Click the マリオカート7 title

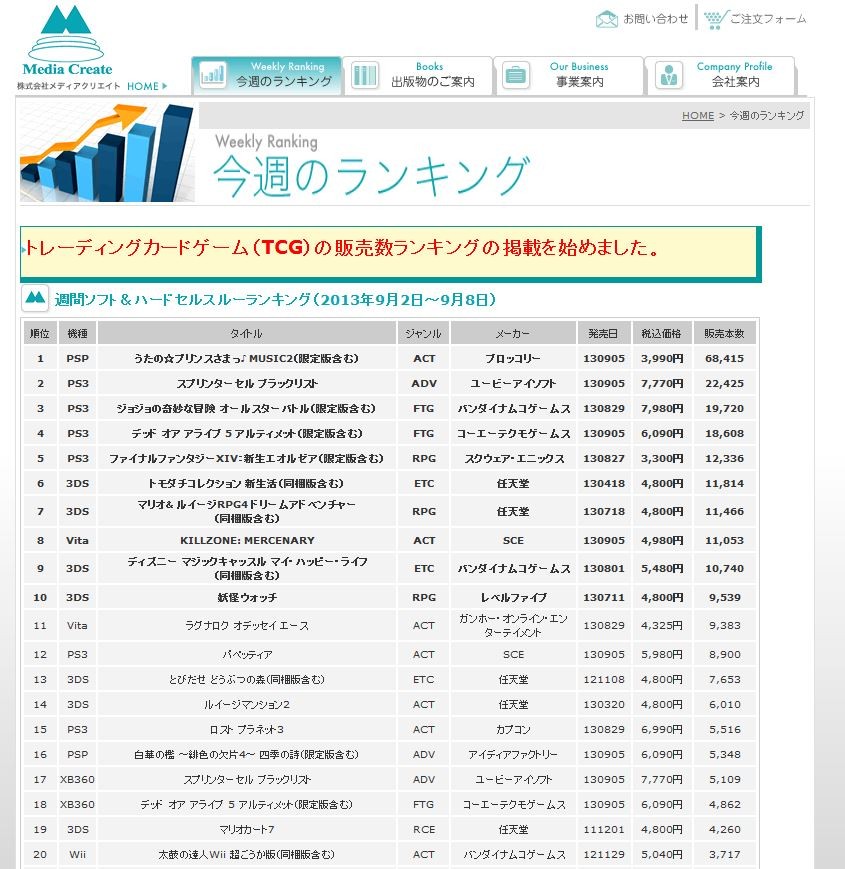tap(247, 830)
